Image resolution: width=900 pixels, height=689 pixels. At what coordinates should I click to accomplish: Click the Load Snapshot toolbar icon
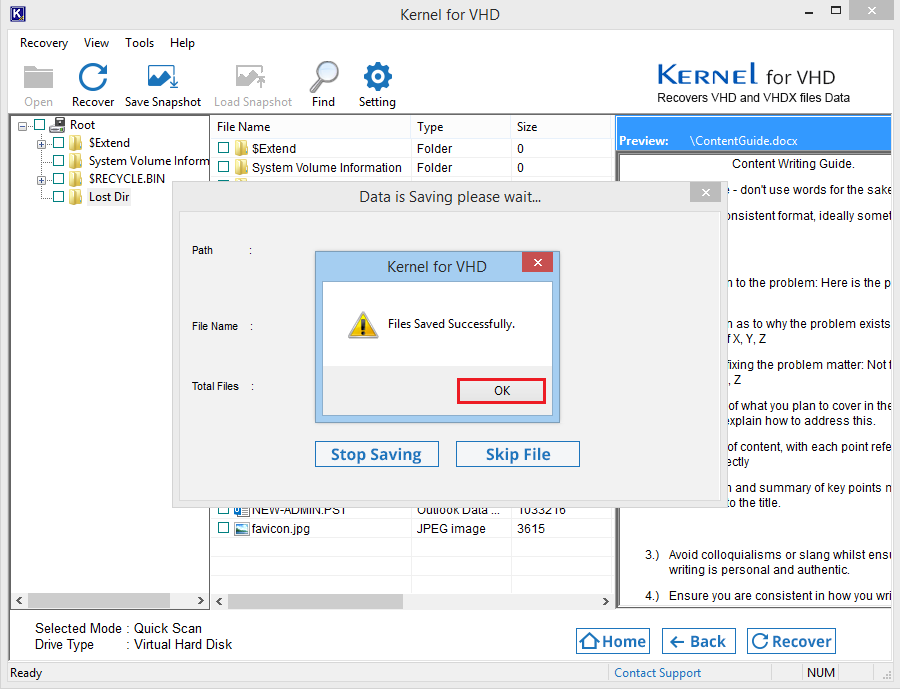[x=251, y=78]
